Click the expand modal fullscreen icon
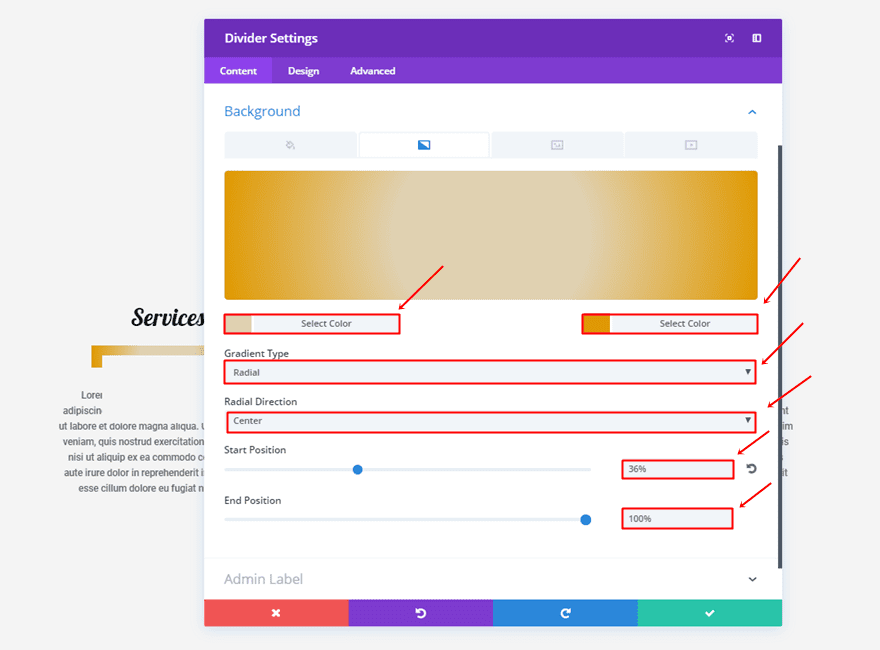The width and height of the screenshot is (880, 650). coord(729,38)
